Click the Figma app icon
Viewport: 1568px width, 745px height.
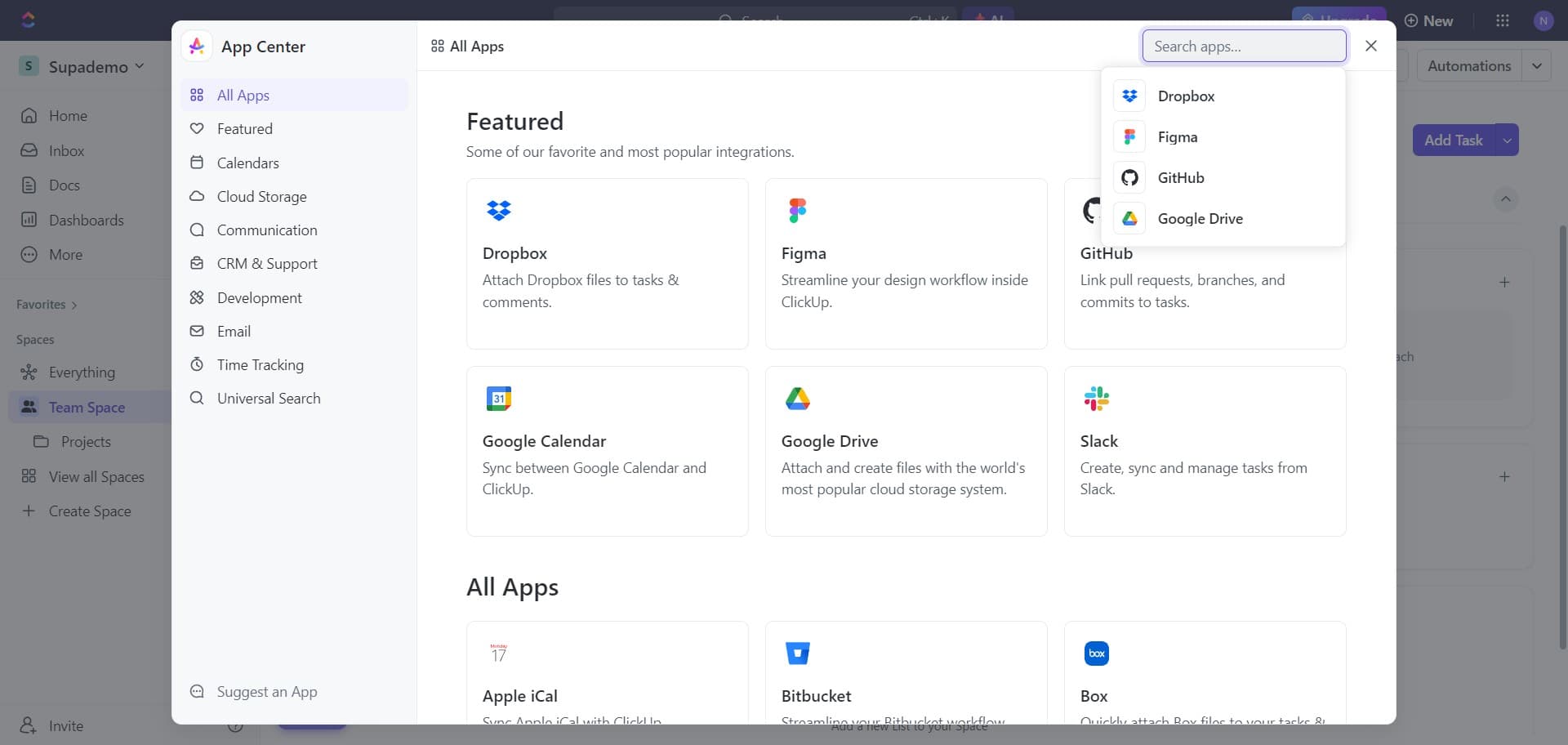[798, 210]
